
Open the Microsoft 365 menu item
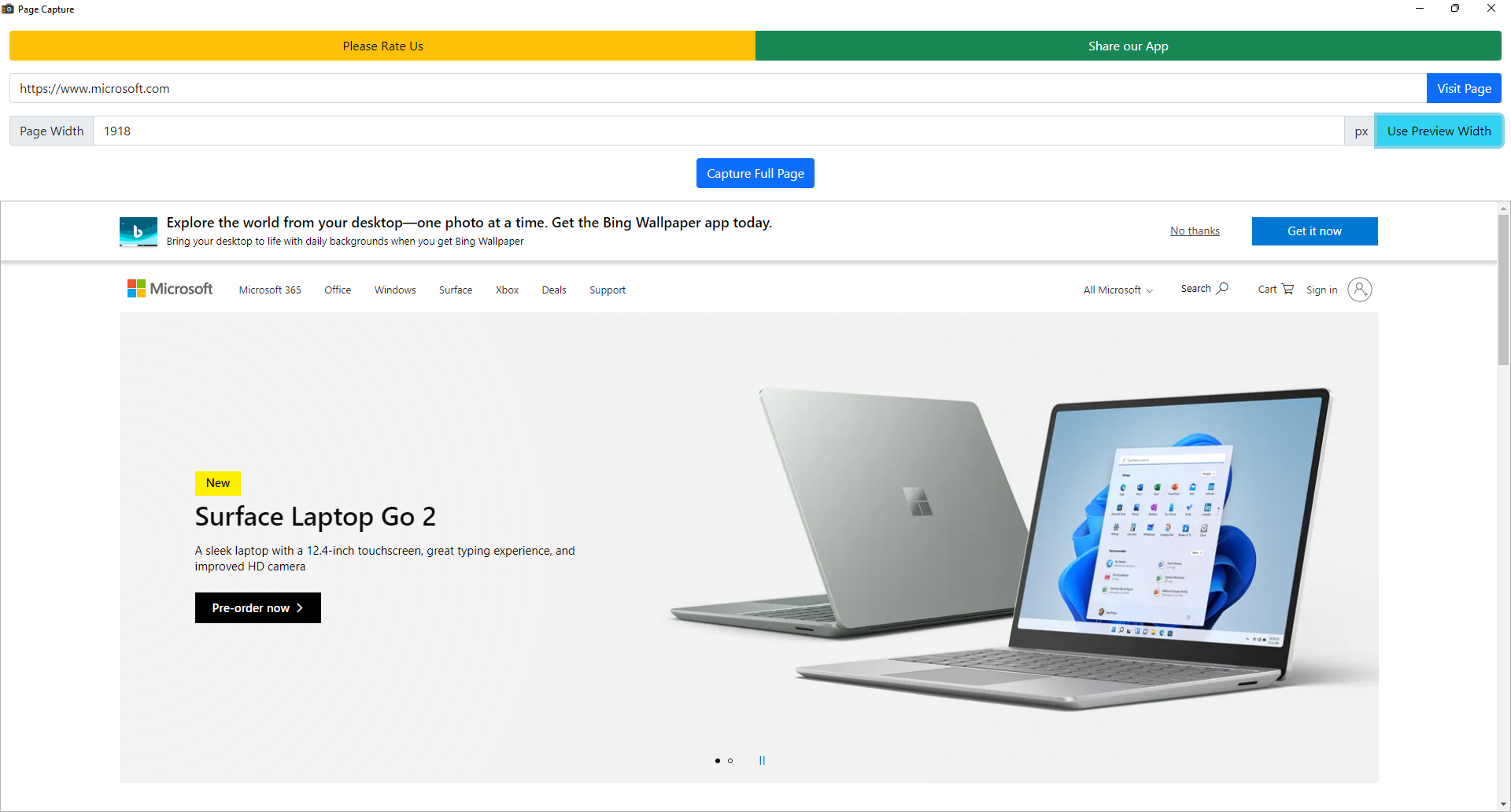point(270,290)
